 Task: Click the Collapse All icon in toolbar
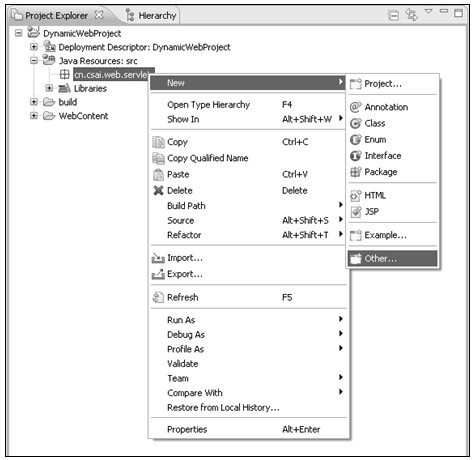[394, 16]
